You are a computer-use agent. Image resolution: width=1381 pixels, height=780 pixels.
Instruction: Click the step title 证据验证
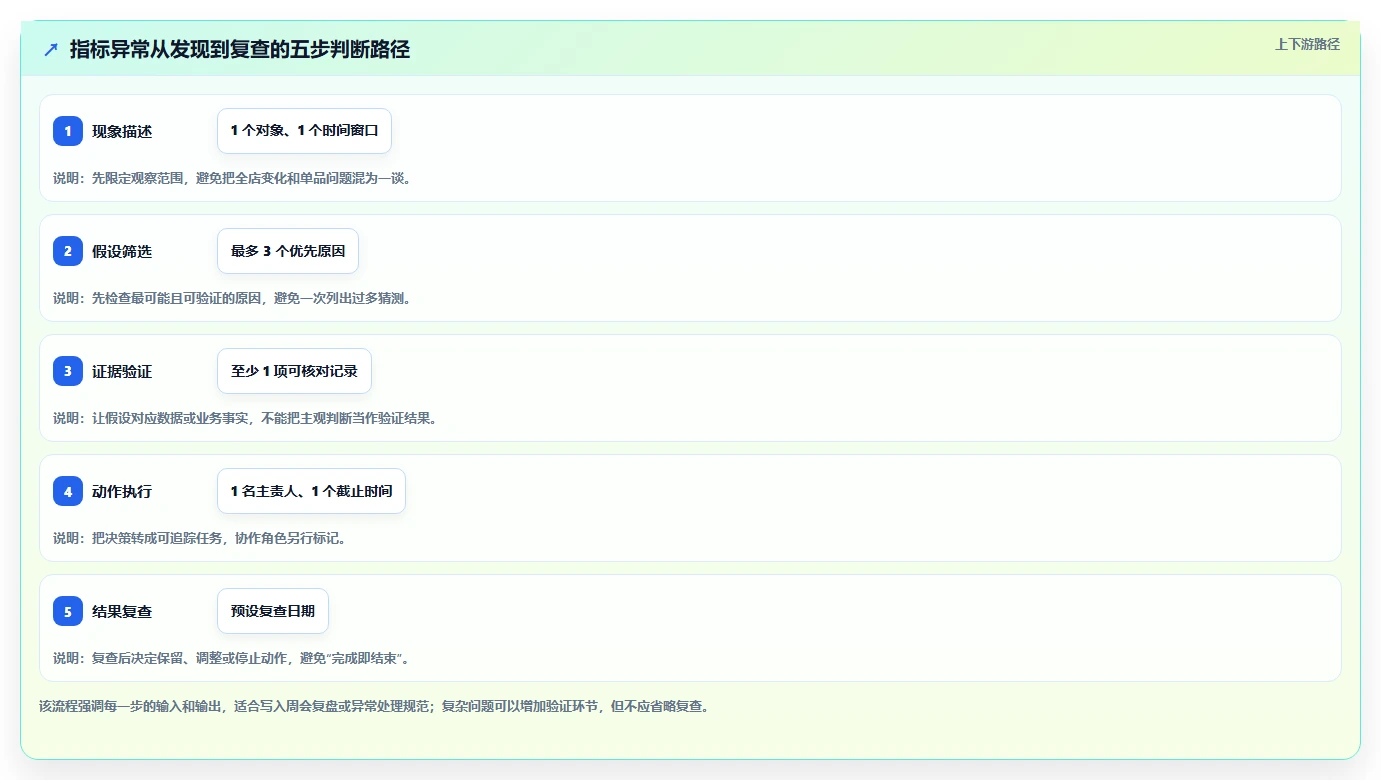click(x=122, y=371)
